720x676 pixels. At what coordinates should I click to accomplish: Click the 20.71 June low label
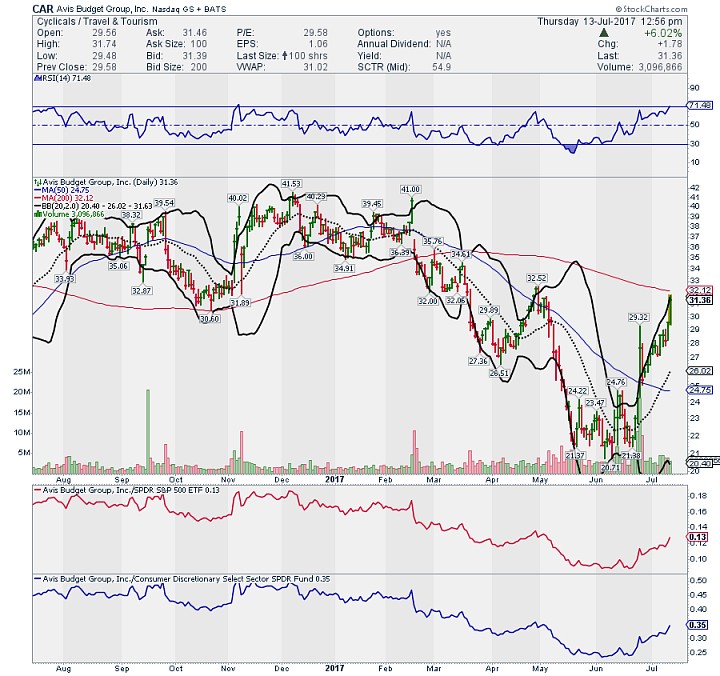(x=611, y=468)
